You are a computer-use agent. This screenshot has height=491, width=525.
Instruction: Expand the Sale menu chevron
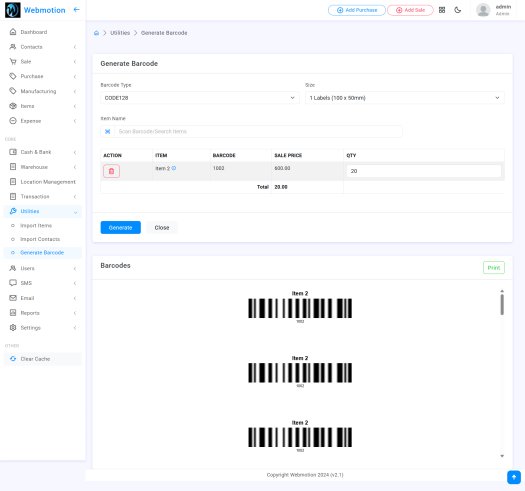pyautogui.click(x=75, y=62)
